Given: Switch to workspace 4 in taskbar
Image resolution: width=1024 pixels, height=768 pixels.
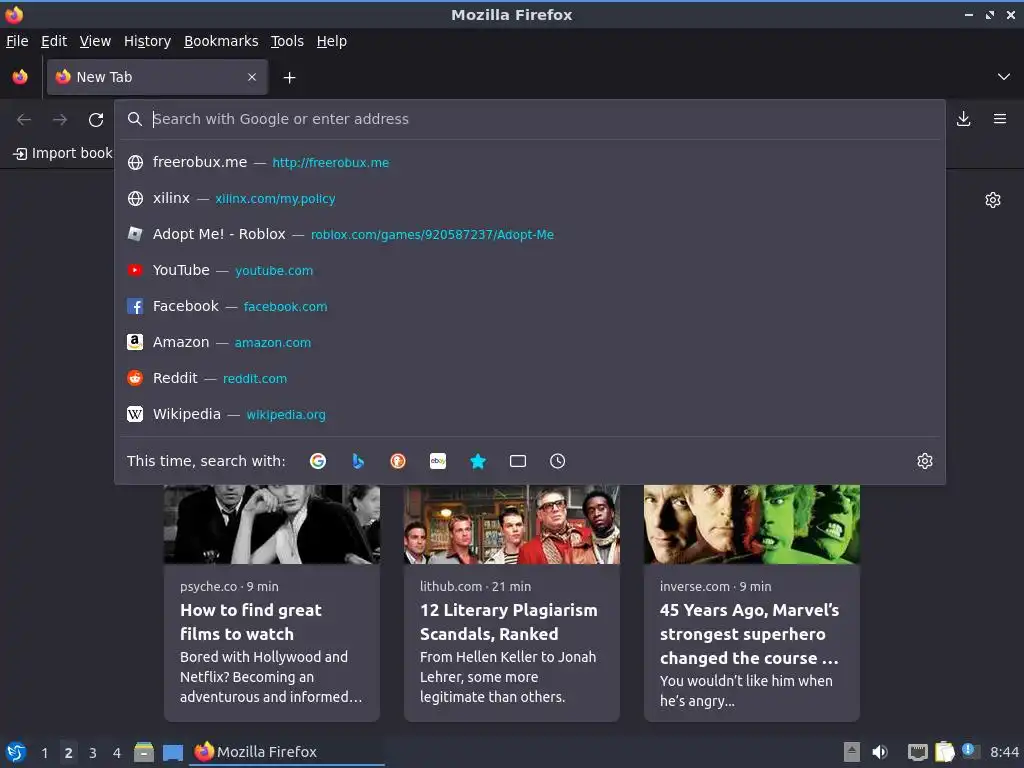Looking at the screenshot, I should [x=117, y=753].
